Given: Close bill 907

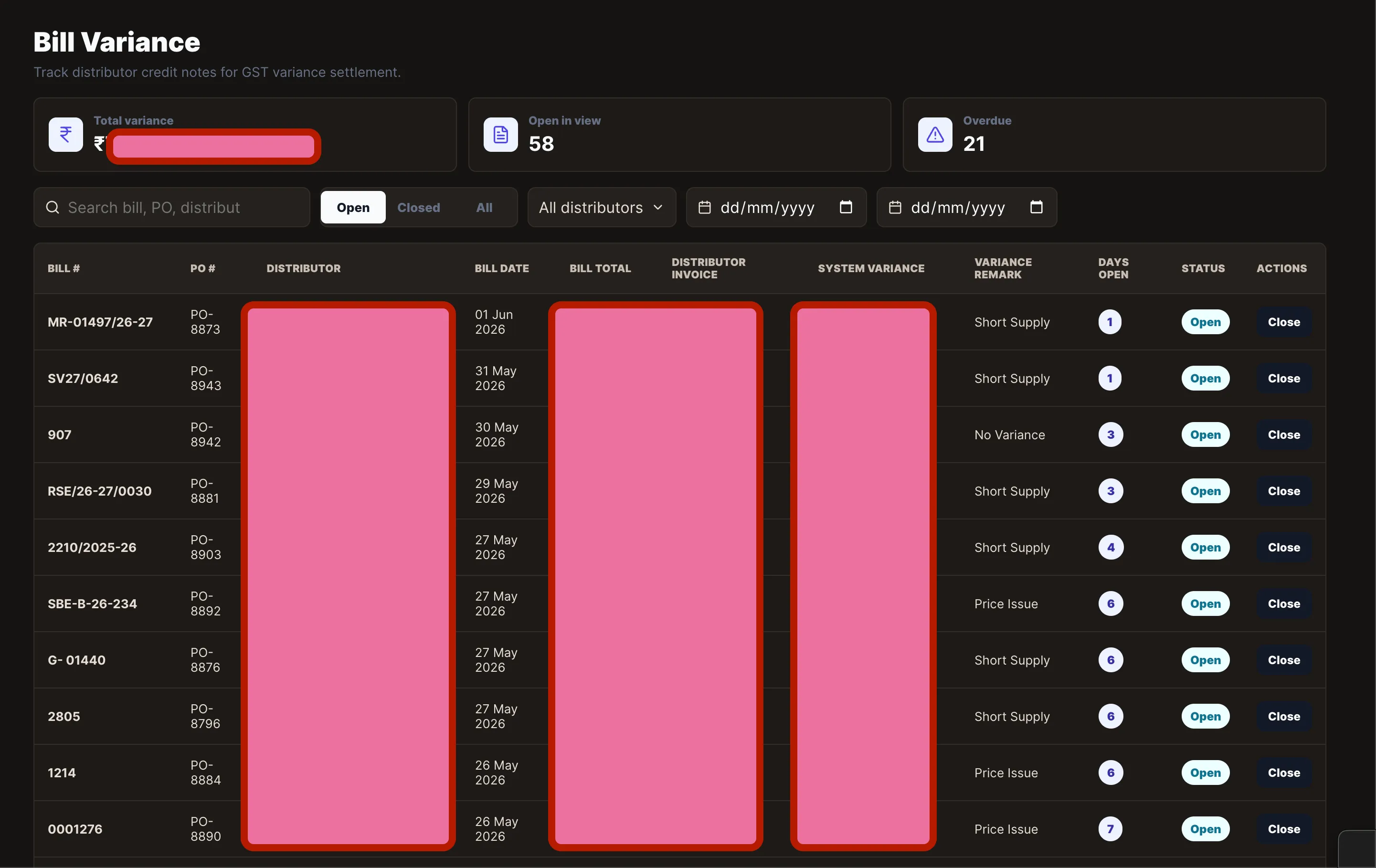Looking at the screenshot, I should 1283,435.
